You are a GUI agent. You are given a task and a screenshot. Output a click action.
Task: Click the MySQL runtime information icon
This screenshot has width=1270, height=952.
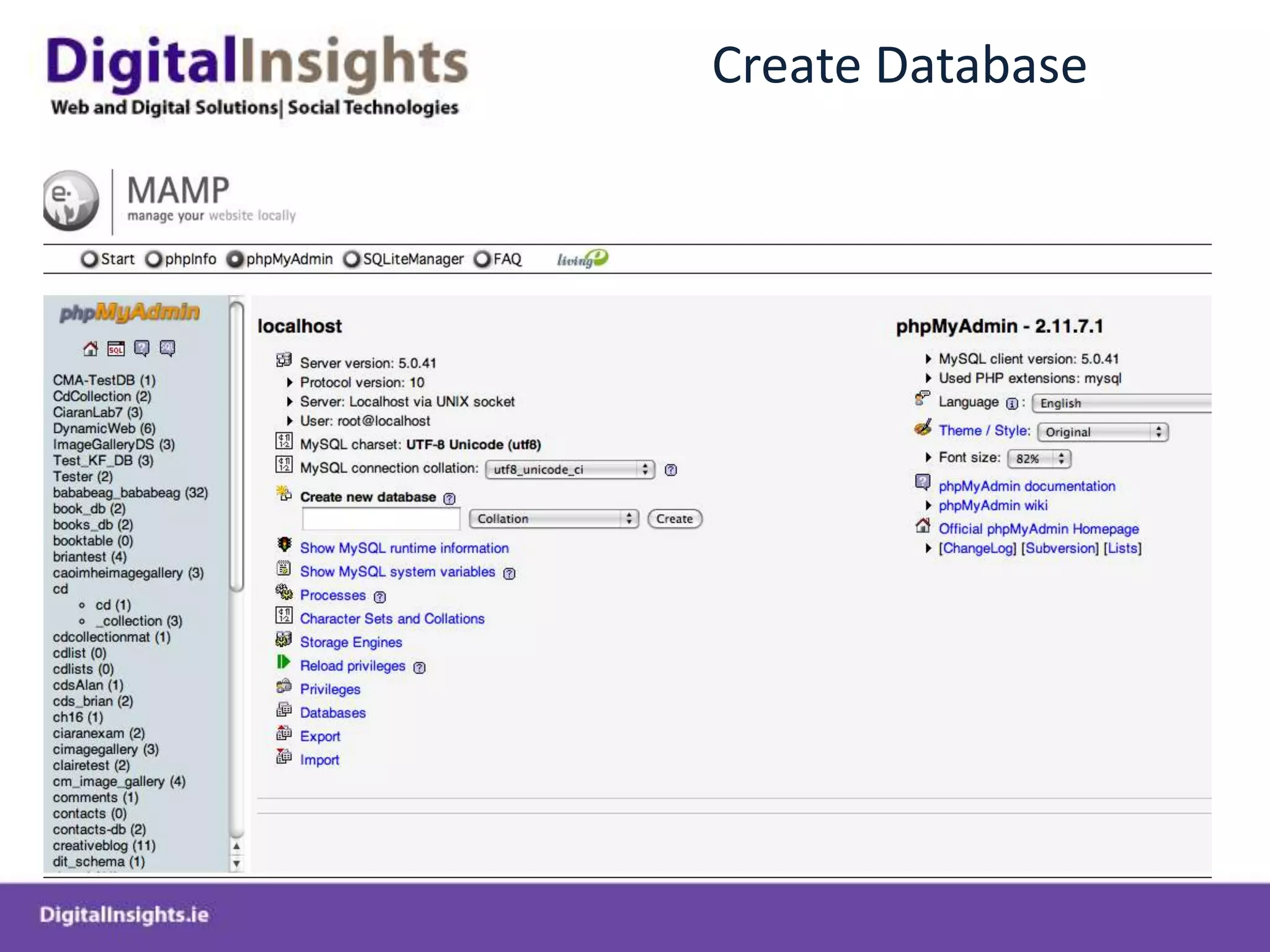[x=284, y=545]
